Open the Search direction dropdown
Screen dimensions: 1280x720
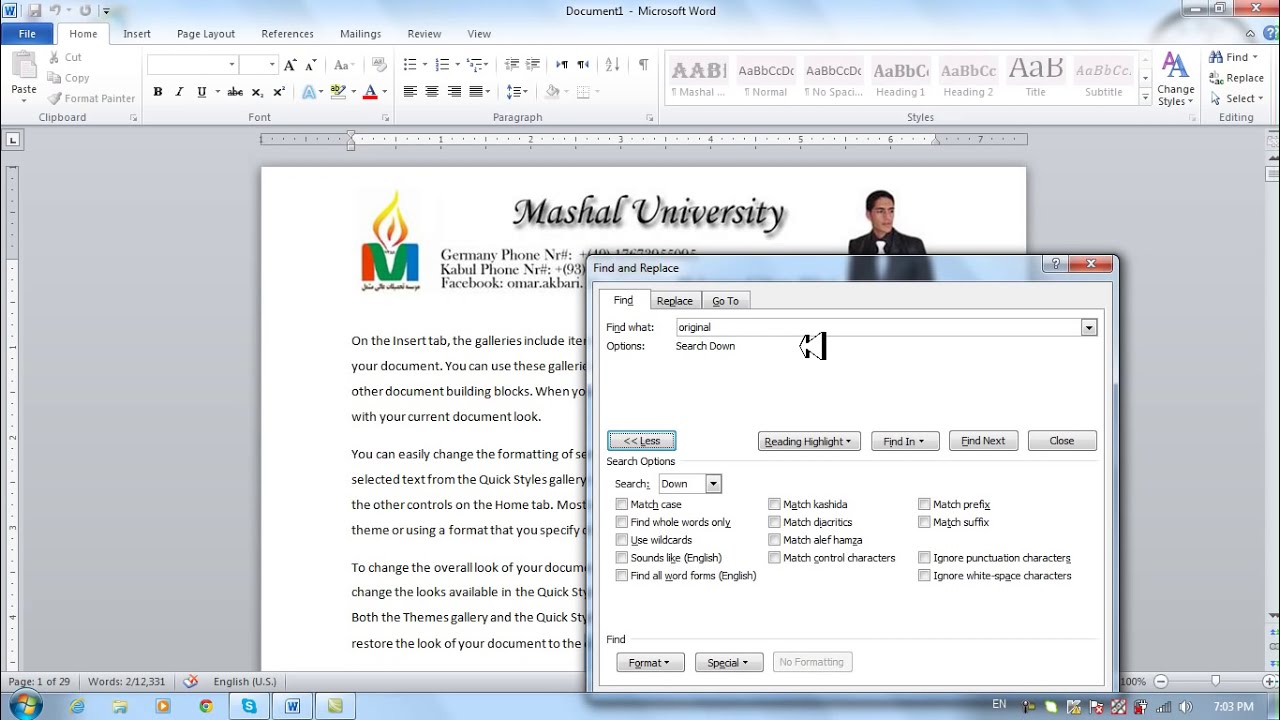tap(713, 484)
